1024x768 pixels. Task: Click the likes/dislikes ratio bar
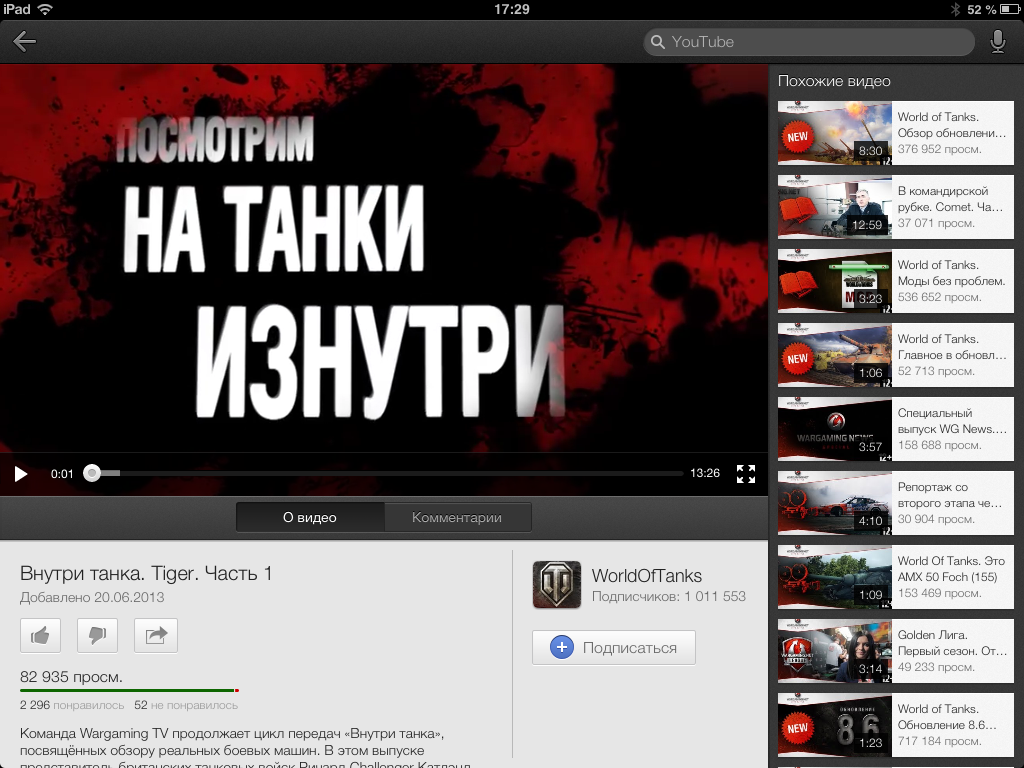[129, 690]
